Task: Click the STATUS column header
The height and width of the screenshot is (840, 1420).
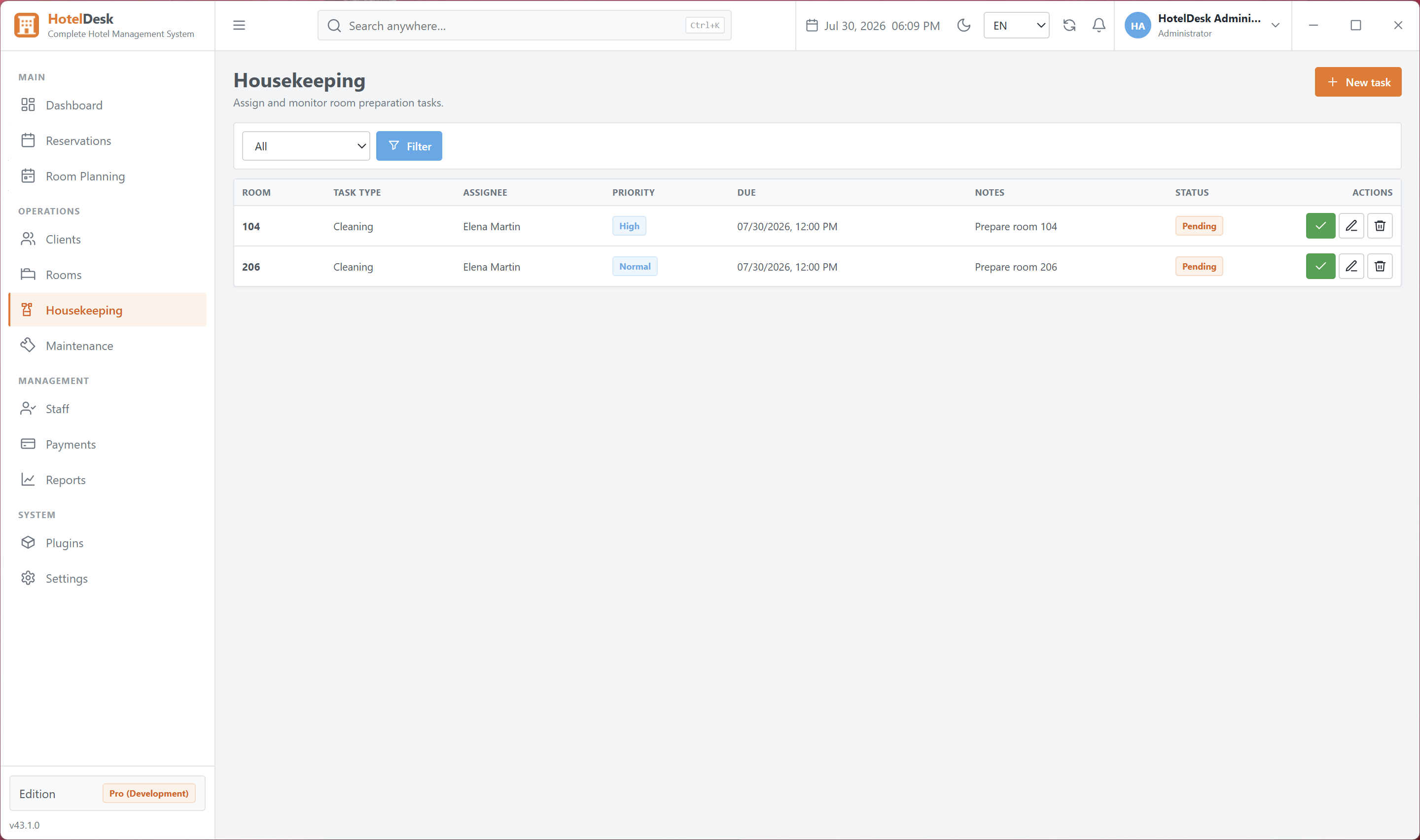Action: [x=1191, y=192]
